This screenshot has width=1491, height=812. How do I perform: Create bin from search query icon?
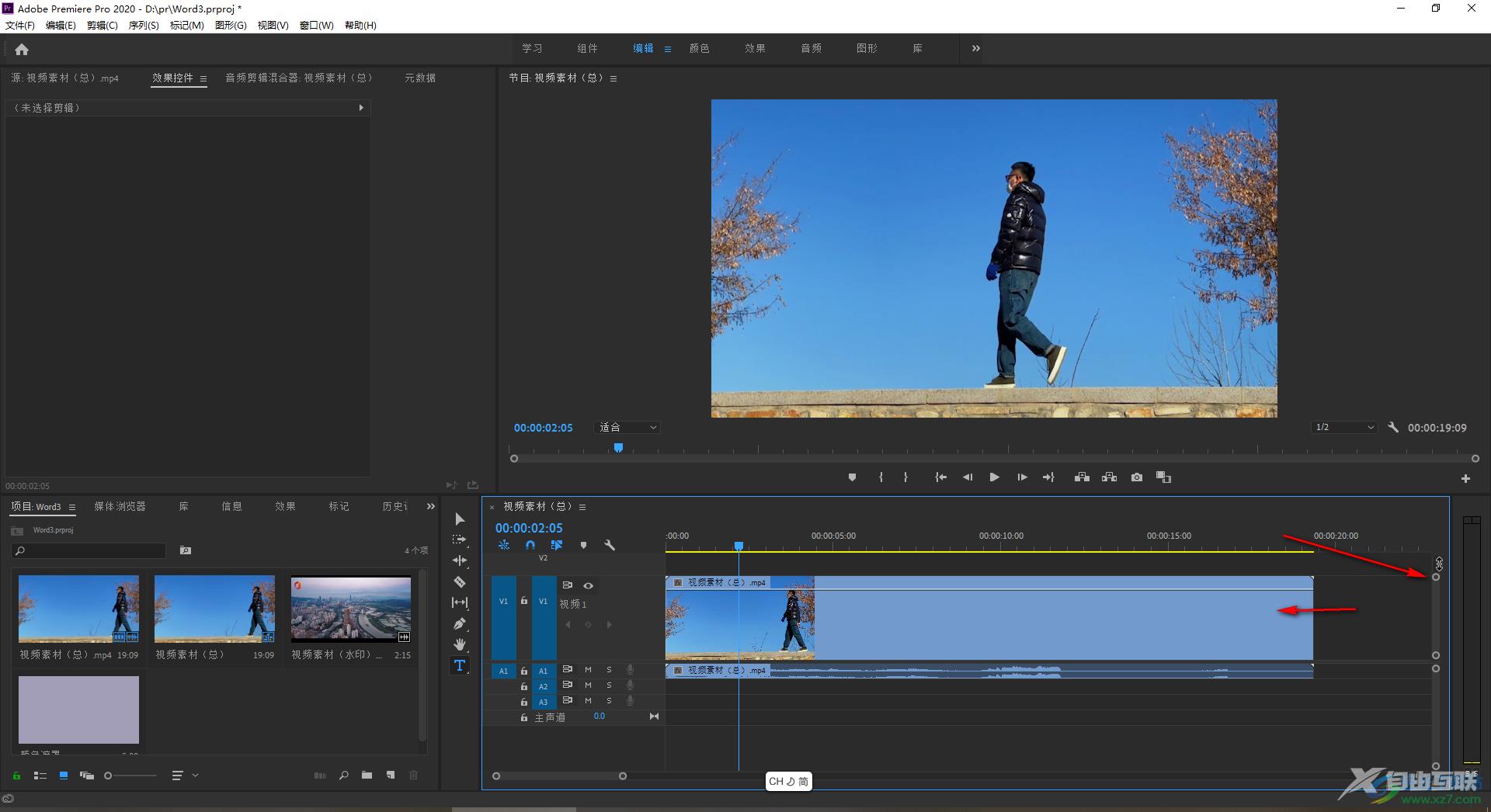186,550
